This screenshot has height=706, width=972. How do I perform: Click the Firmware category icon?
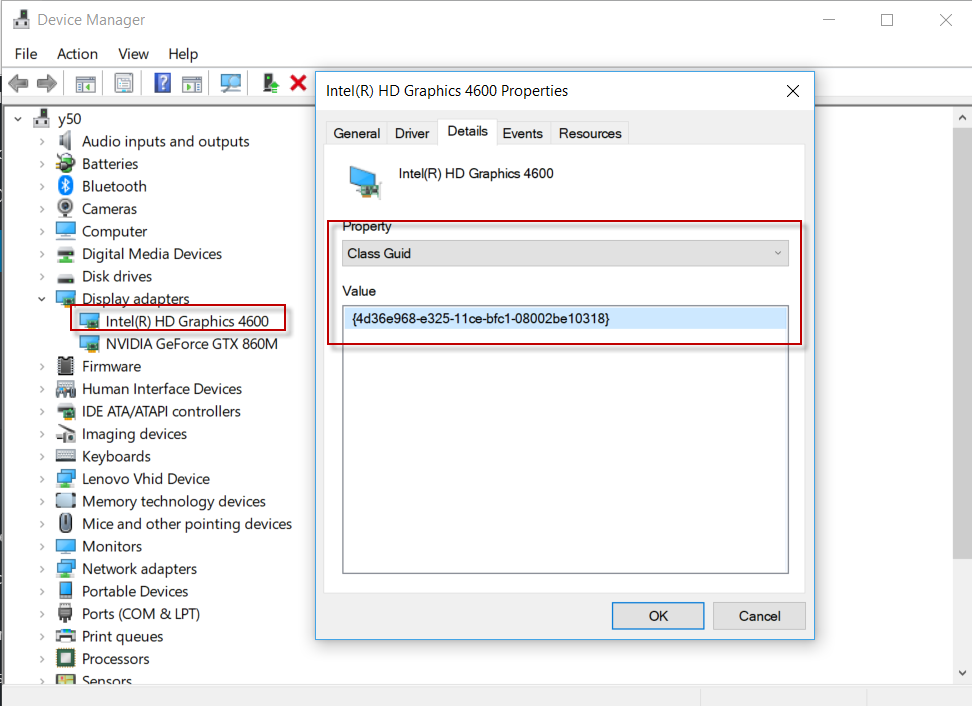(66, 366)
